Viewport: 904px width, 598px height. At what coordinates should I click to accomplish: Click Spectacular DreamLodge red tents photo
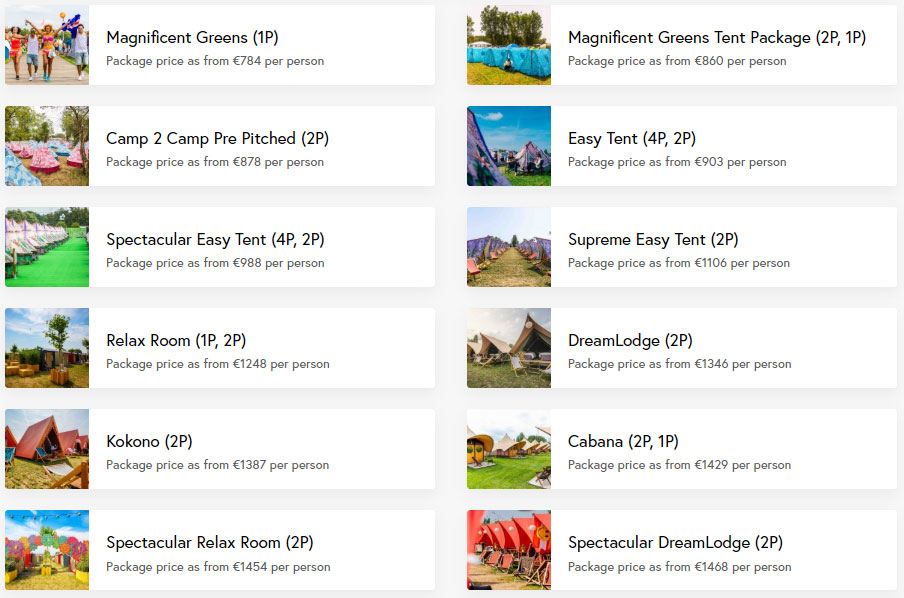[x=509, y=550]
